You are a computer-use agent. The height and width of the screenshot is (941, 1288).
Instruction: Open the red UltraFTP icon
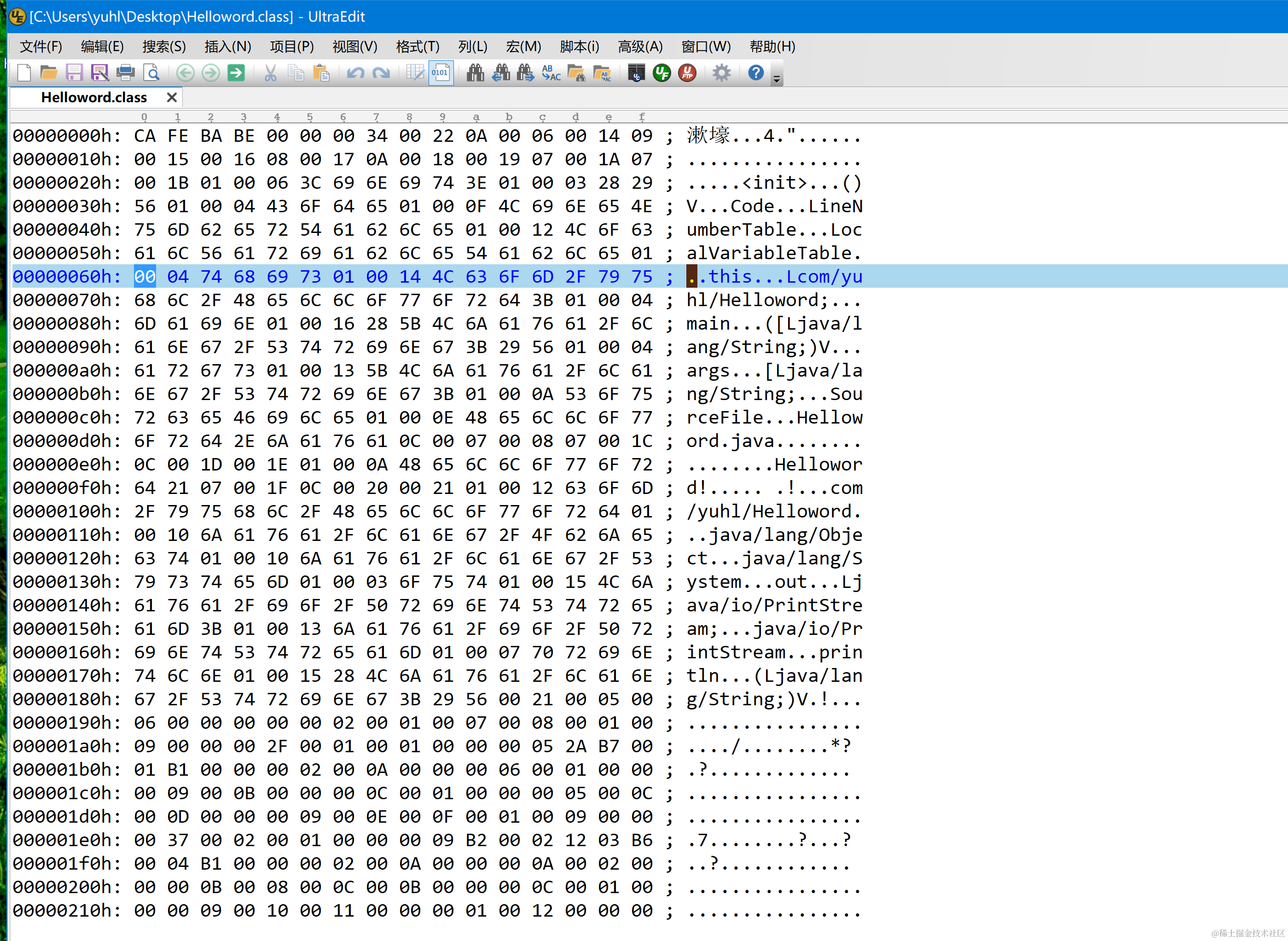click(x=687, y=73)
